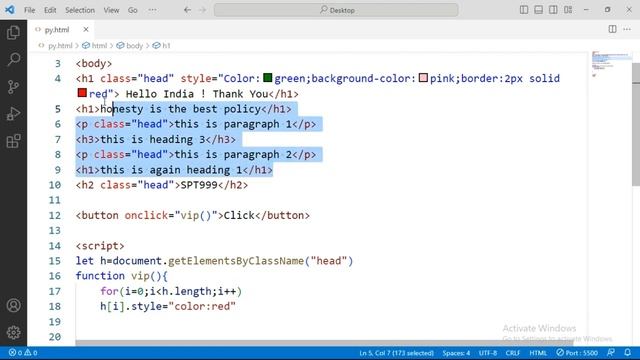Click the "onclick" attribute on line 12
Image resolution: width=640 pixels, height=360 pixels.
146,216
